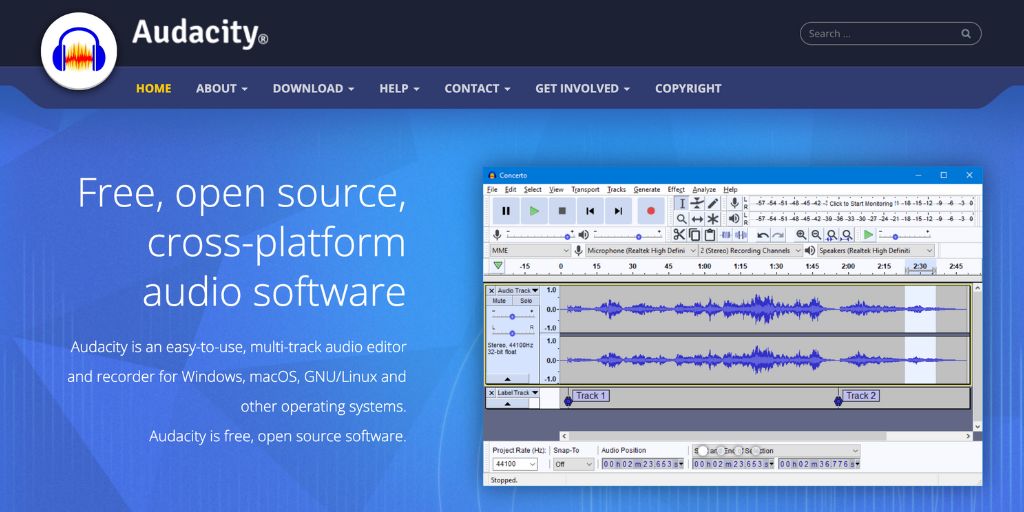Mute the Audio Track
Screen dimensions: 1024x512
(499, 301)
